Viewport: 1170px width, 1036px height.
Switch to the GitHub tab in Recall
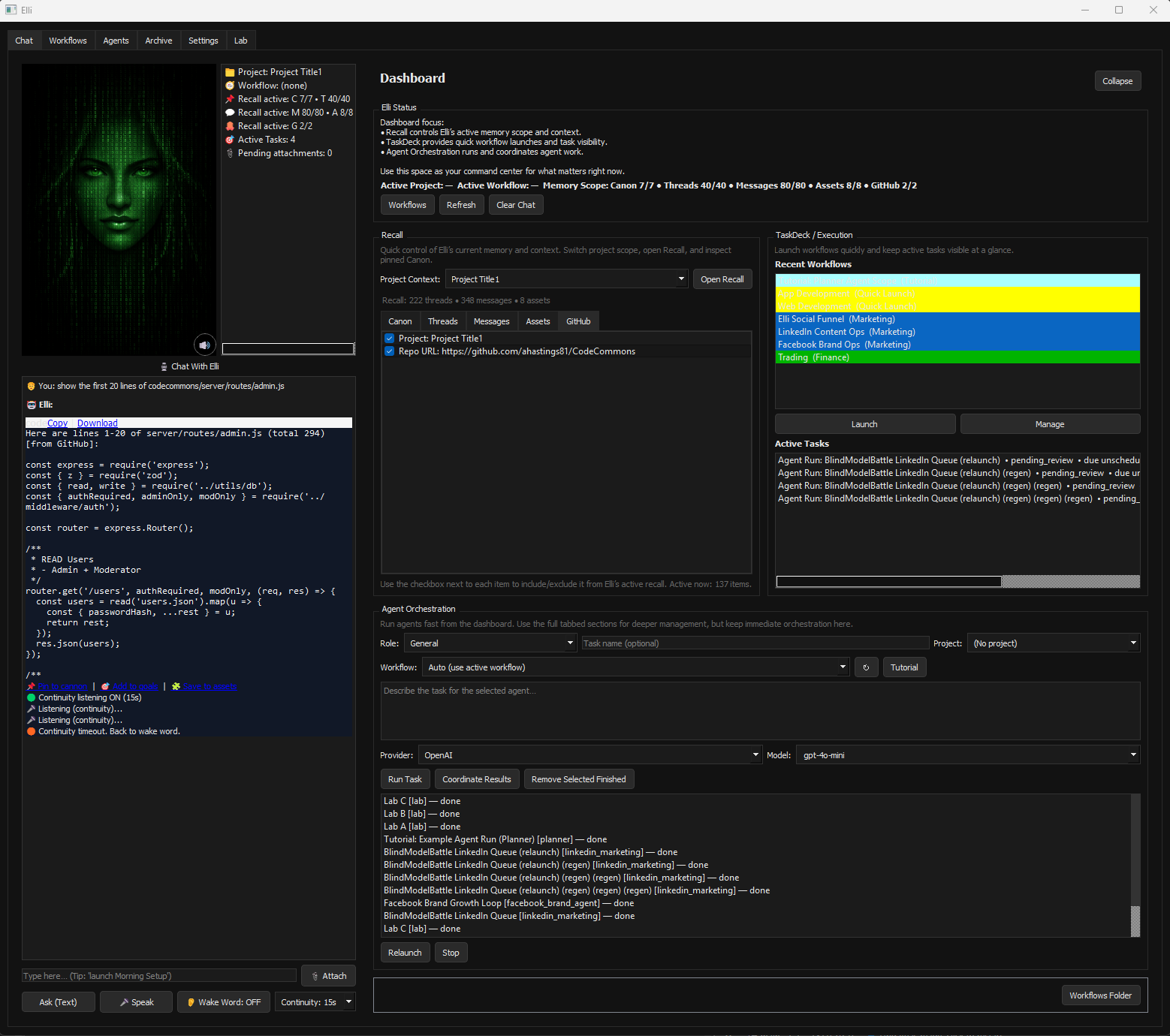click(x=578, y=321)
